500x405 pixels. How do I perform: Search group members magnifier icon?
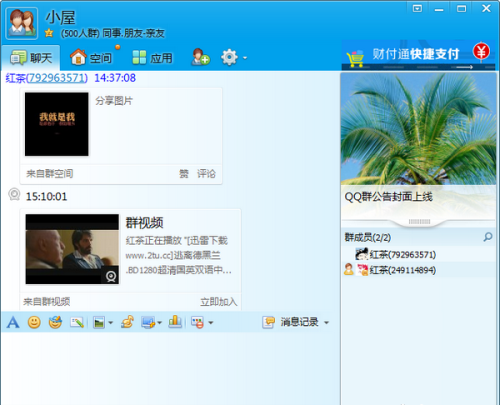click(488, 237)
